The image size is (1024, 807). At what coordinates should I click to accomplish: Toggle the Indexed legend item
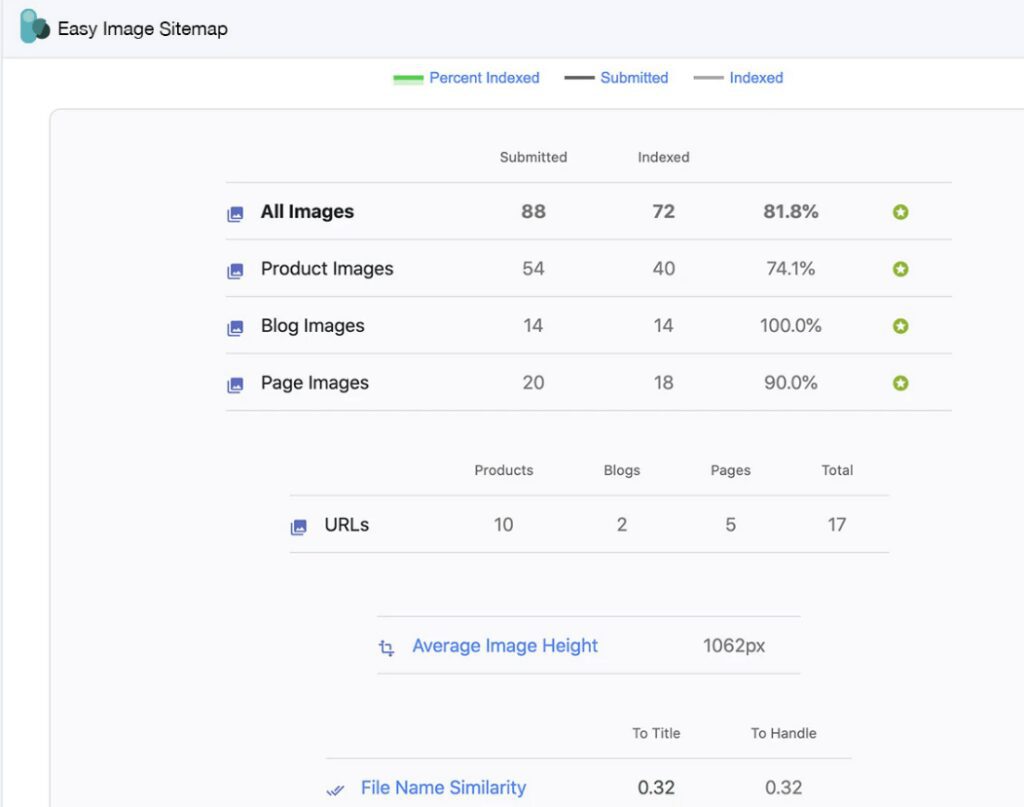738,78
